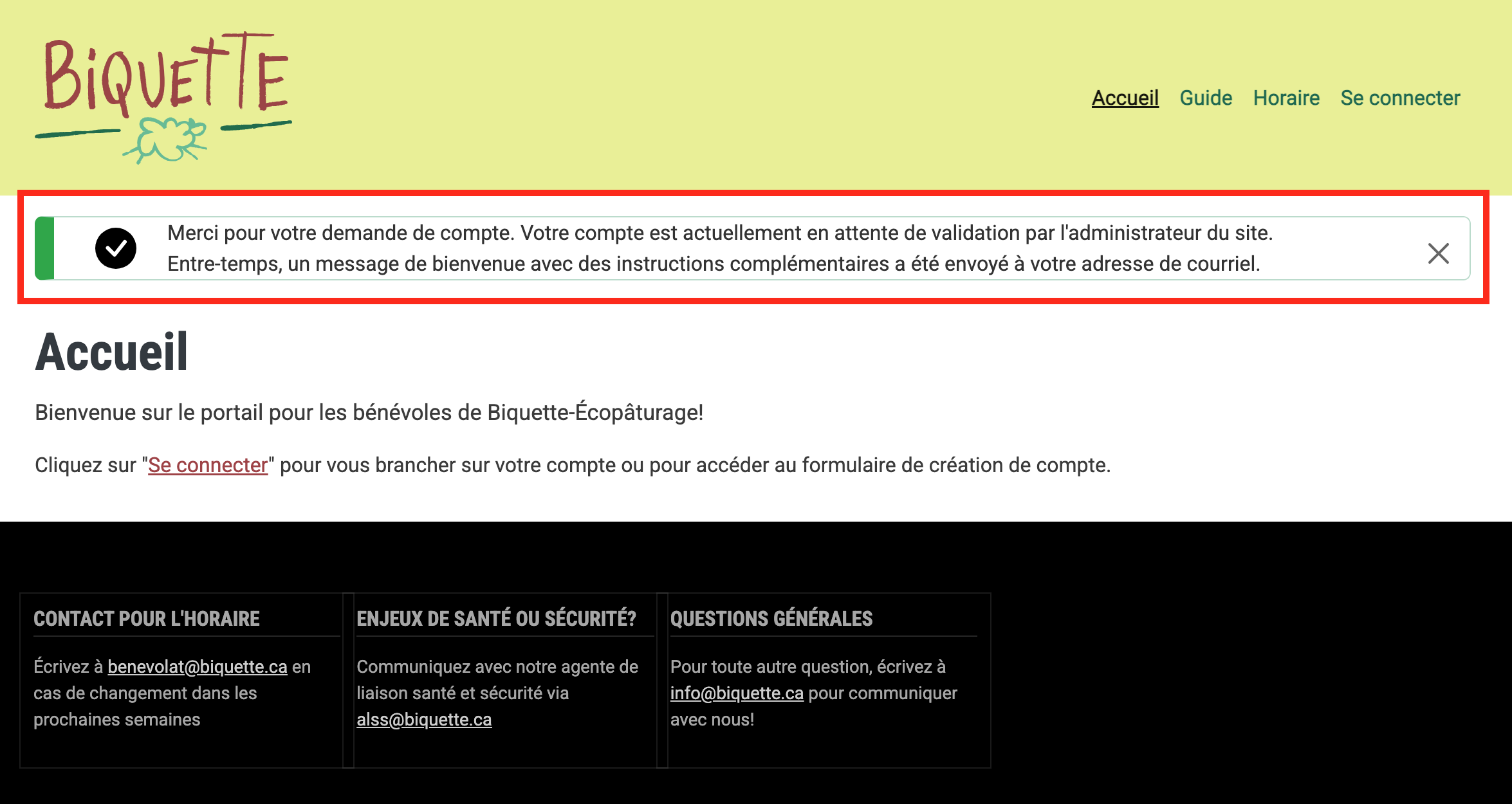Select the green checkmark success icon

116,249
